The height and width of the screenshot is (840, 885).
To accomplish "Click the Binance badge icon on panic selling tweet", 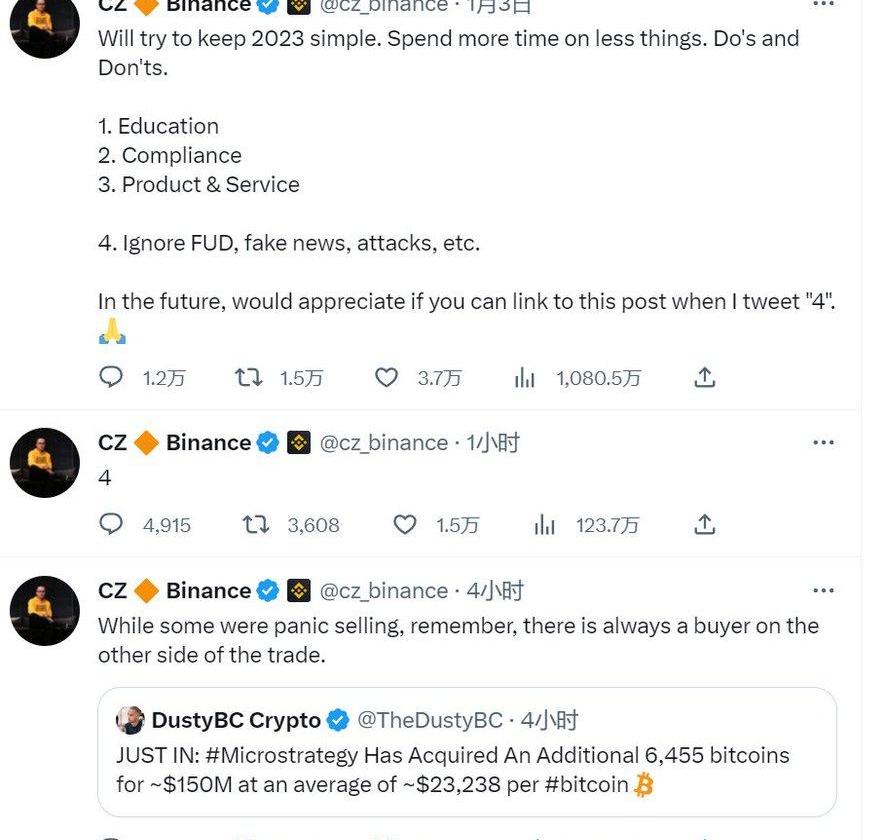I will click(x=299, y=591).
